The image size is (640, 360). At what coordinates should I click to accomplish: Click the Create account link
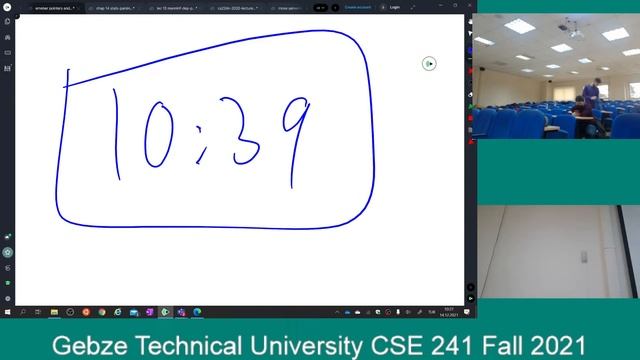(358, 7)
